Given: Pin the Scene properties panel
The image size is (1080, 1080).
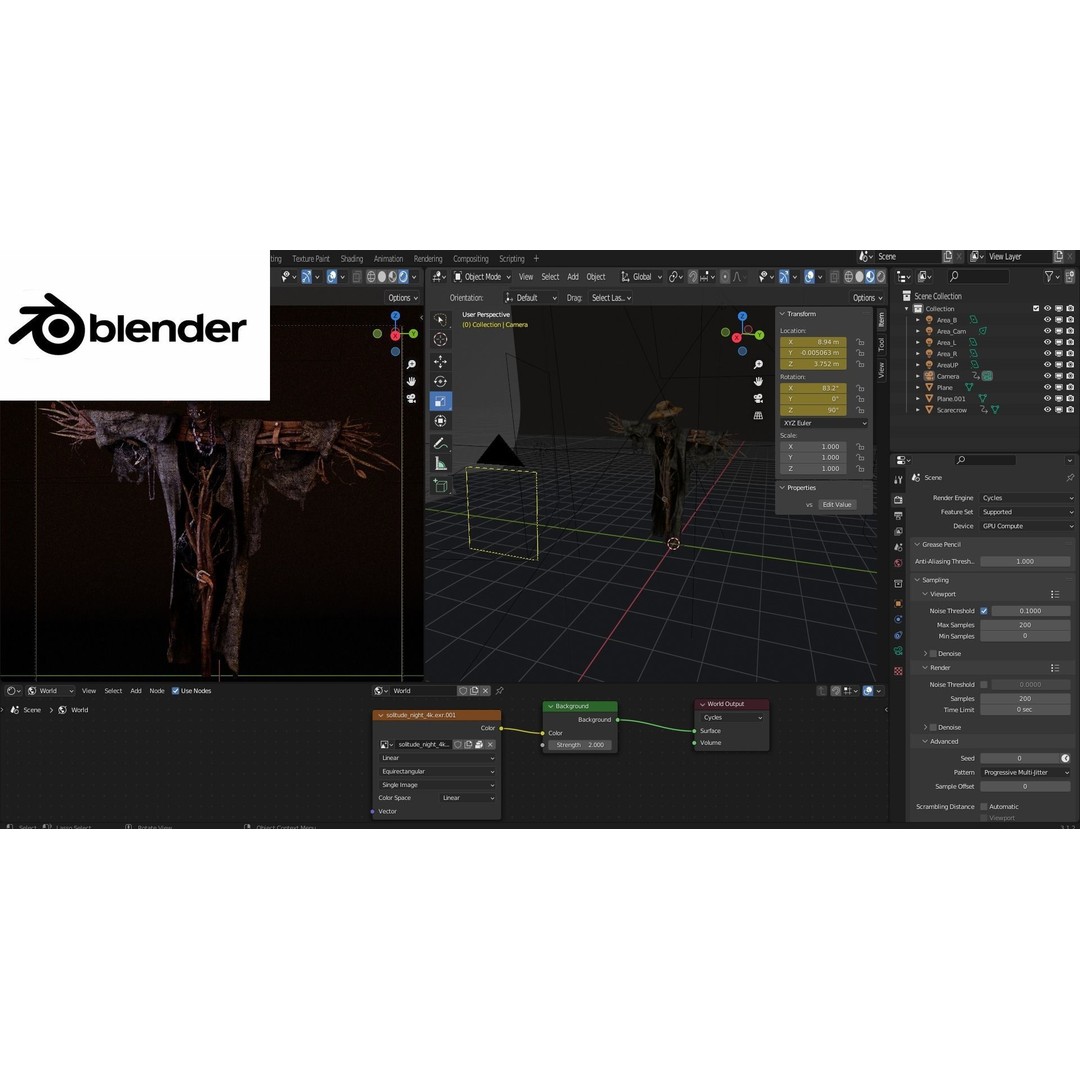Looking at the screenshot, I should point(1070,477).
